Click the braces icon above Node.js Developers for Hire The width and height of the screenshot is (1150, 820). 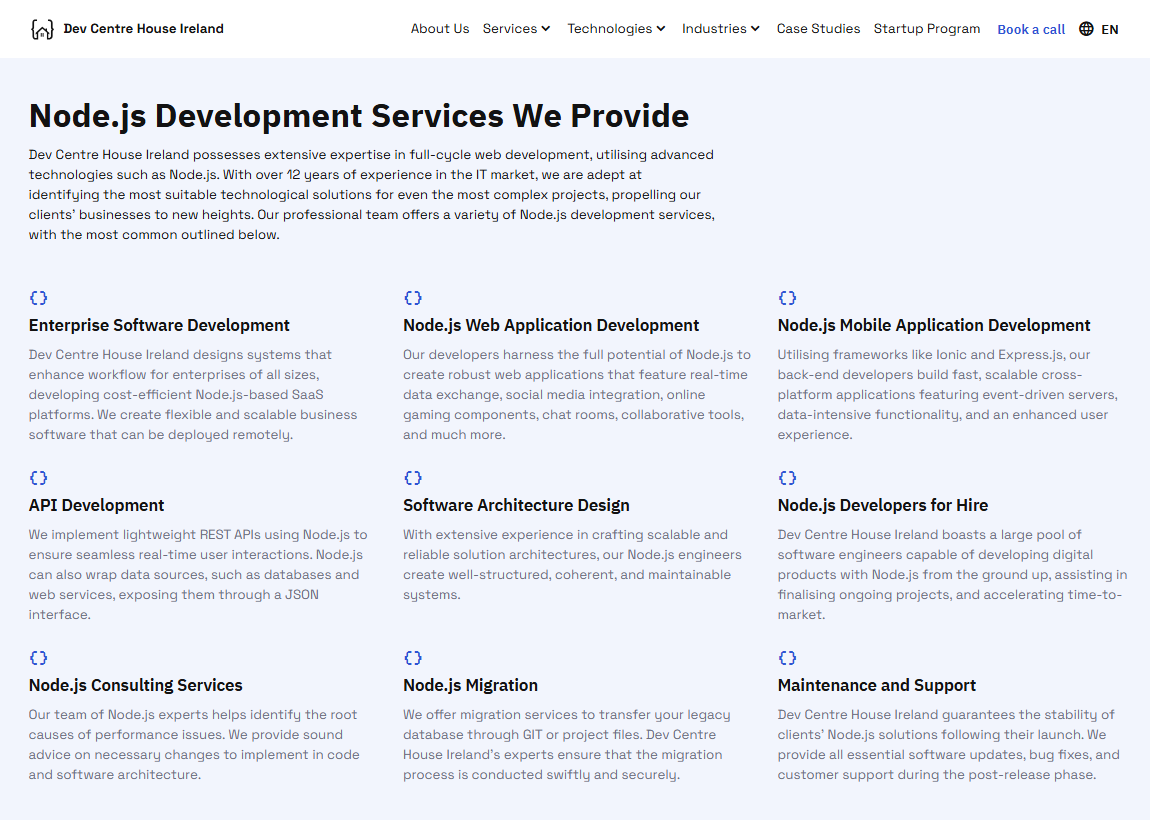[x=787, y=478]
